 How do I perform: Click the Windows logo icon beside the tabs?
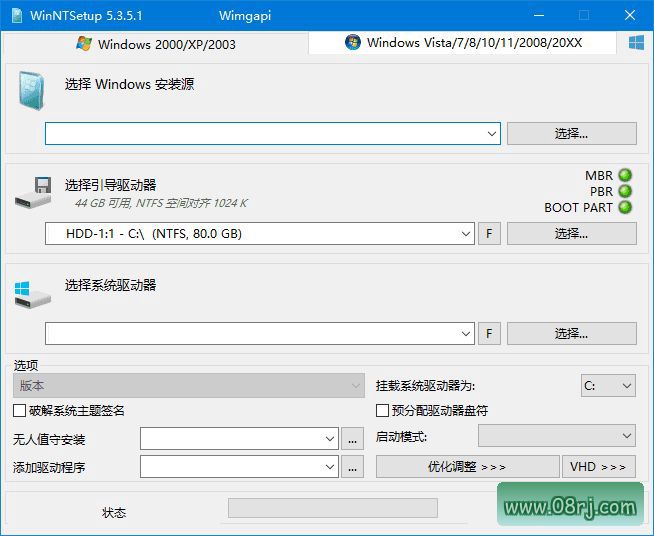click(636, 43)
